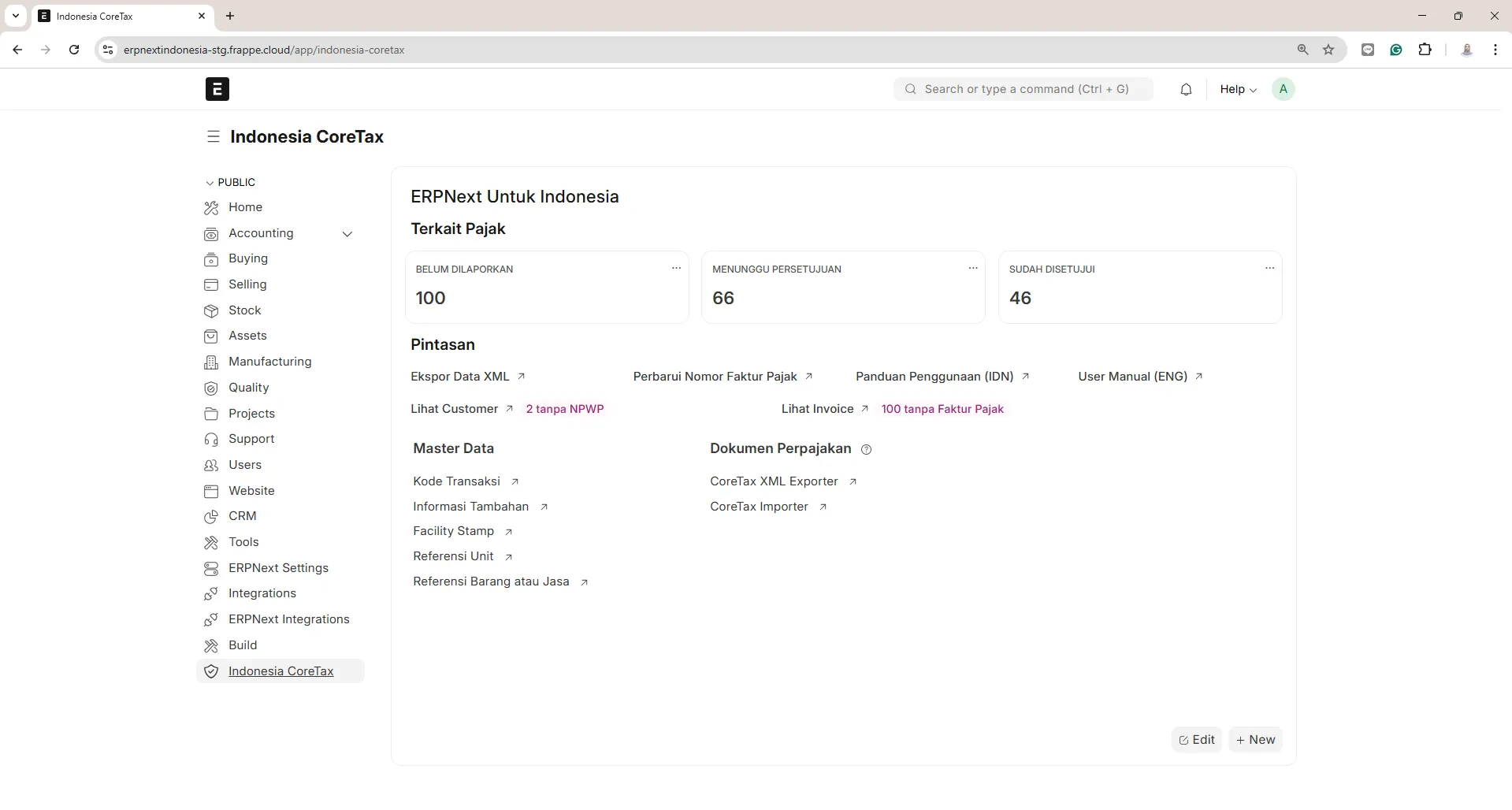Click the CRM pie chart icon
The height and width of the screenshot is (810, 1512).
(x=211, y=517)
